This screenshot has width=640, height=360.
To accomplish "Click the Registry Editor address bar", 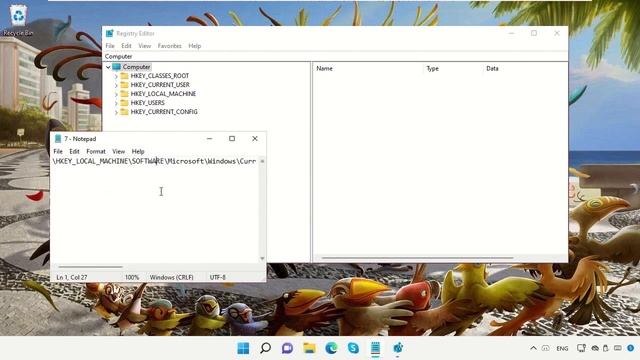I will click(x=335, y=56).
